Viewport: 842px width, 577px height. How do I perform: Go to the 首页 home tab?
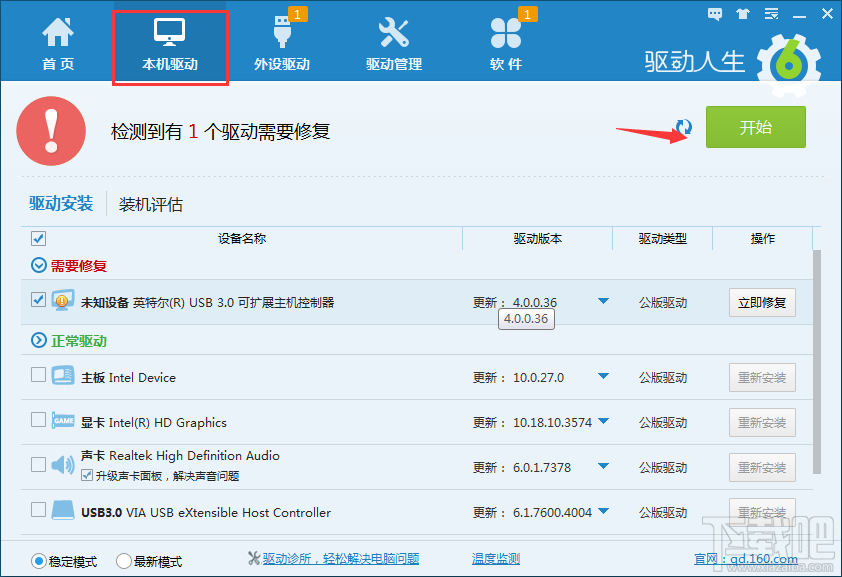58,44
